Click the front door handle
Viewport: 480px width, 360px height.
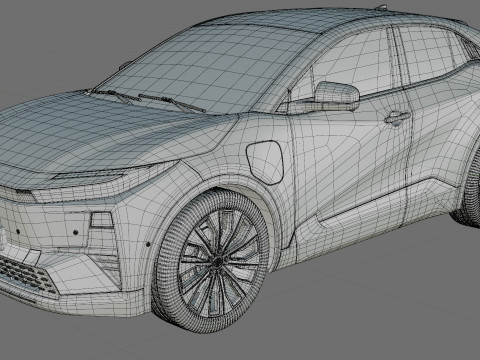coord(397,118)
